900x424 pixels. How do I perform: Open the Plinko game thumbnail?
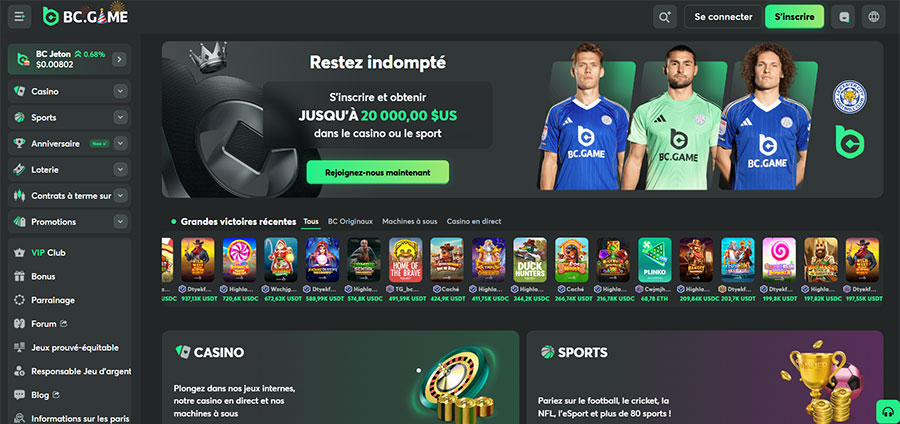click(655, 260)
